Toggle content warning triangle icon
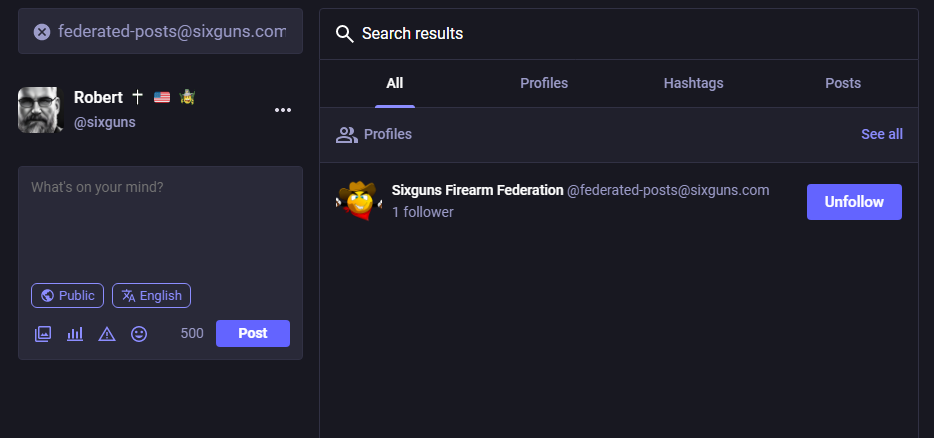 pyautogui.click(x=107, y=334)
